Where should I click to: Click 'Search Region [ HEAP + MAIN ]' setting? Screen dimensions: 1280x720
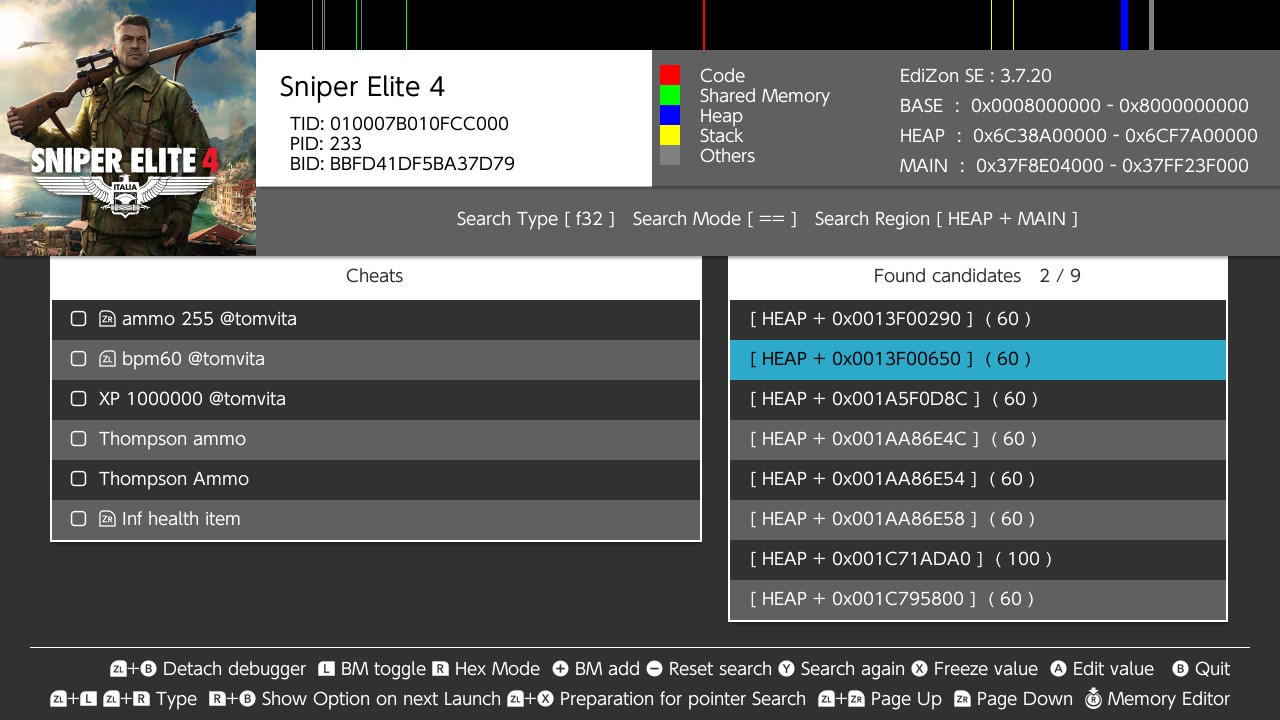[946, 219]
